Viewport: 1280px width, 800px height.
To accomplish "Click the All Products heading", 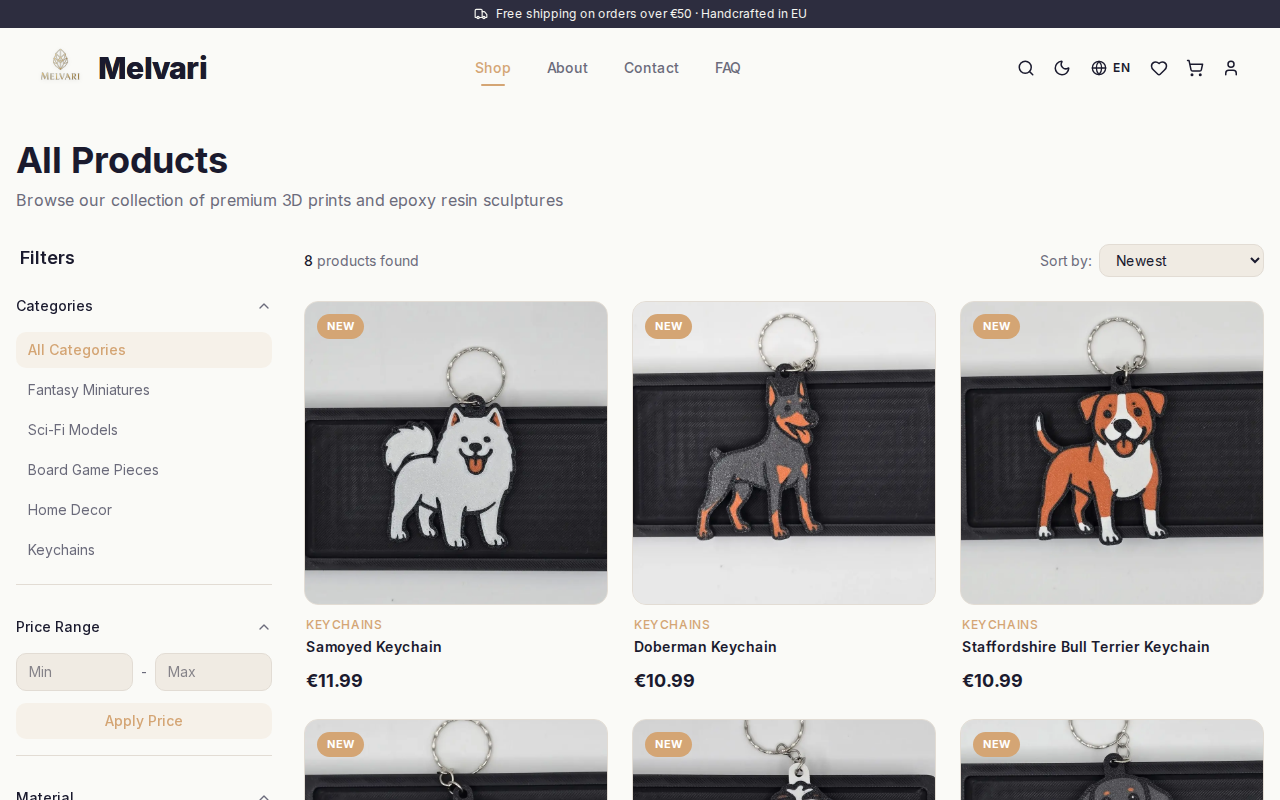I will coord(122,160).
